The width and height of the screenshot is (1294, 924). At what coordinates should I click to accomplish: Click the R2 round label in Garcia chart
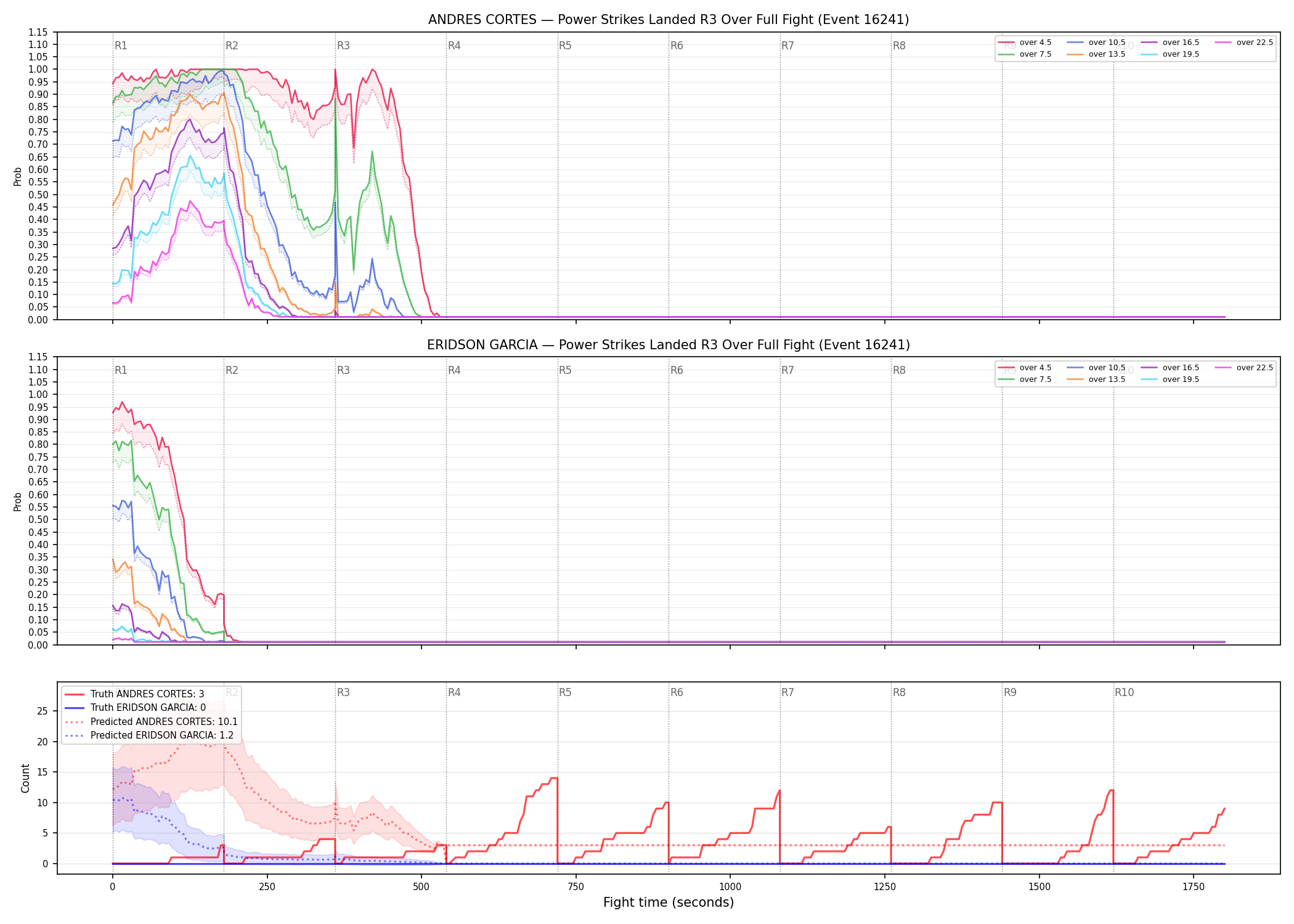[x=232, y=370]
